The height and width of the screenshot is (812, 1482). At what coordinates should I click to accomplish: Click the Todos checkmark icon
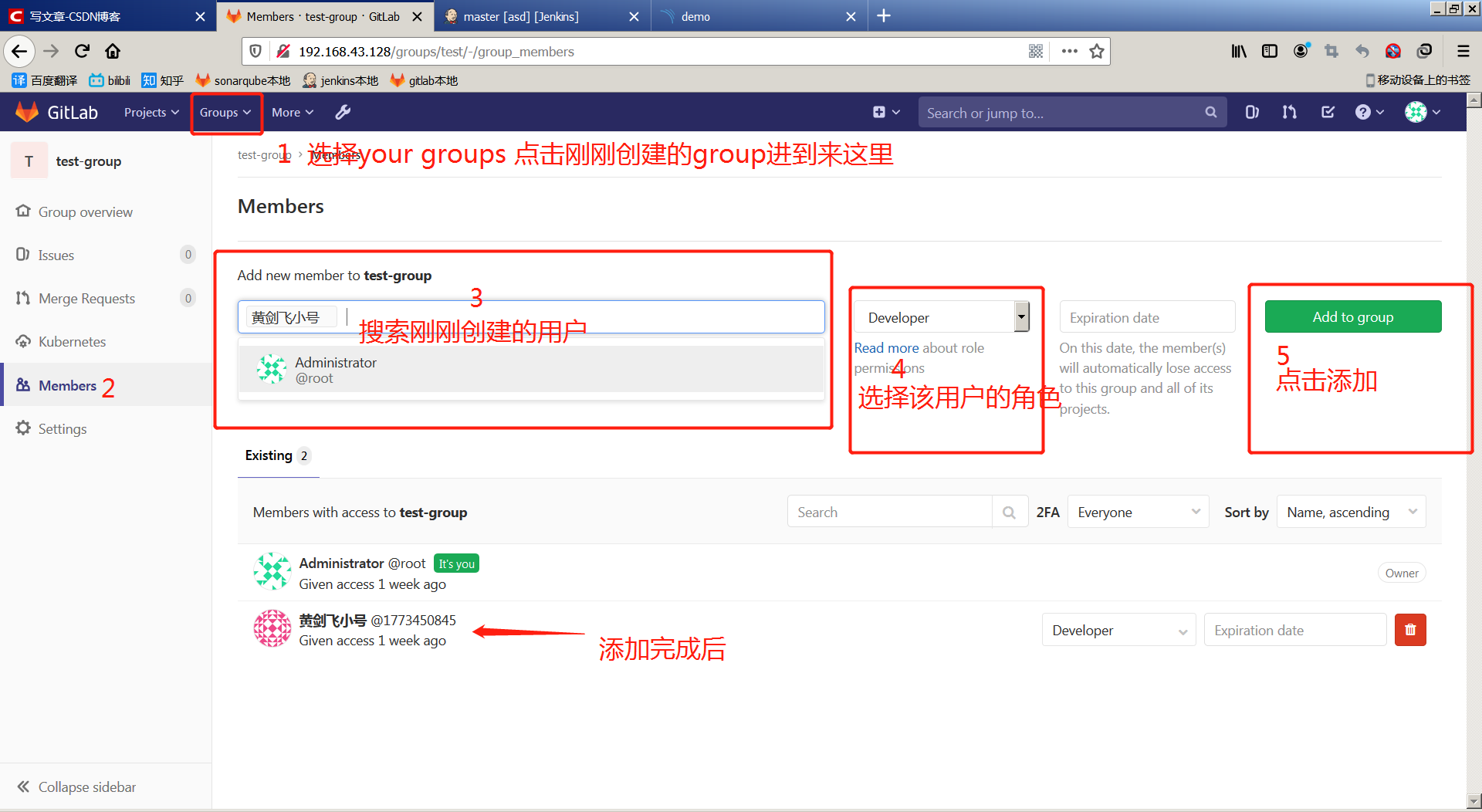pos(1327,112)
